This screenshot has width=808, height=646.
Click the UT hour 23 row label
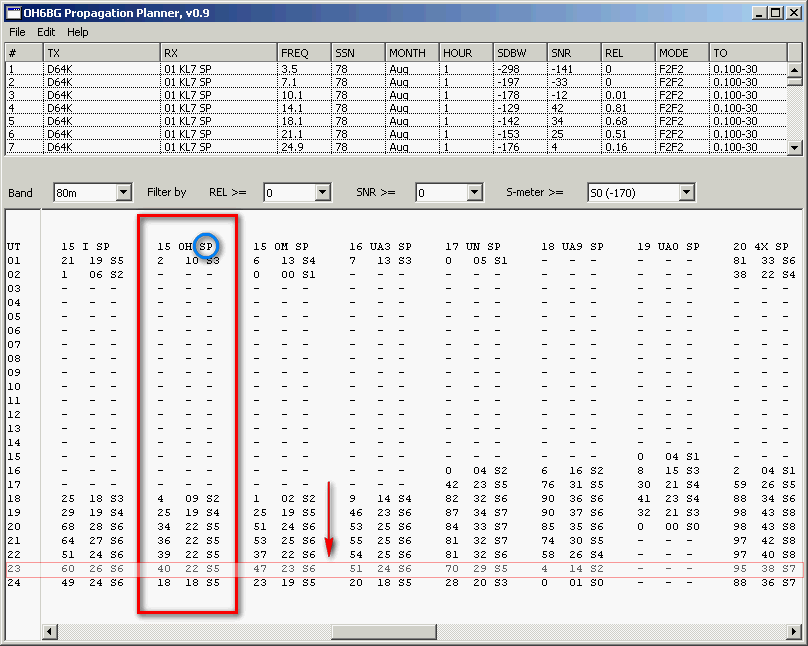coord(14,569)
